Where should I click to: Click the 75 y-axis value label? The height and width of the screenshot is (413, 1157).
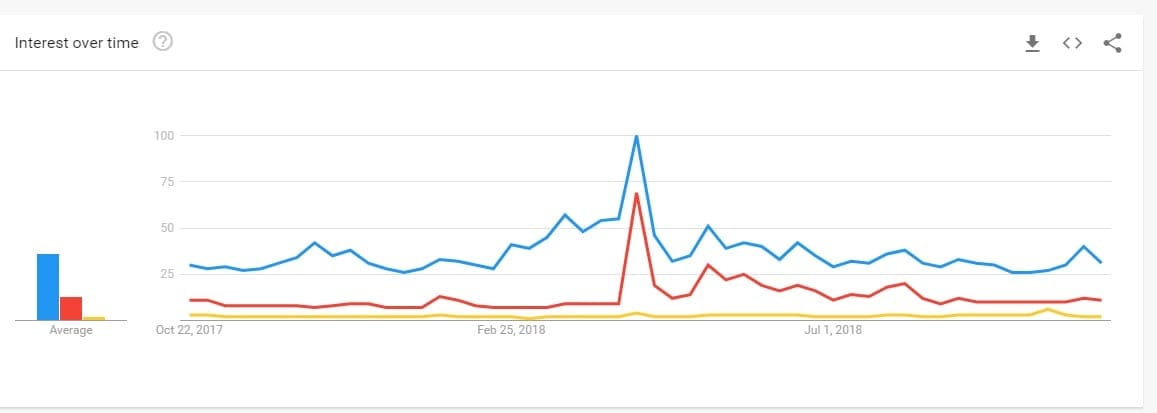point(167,182)
